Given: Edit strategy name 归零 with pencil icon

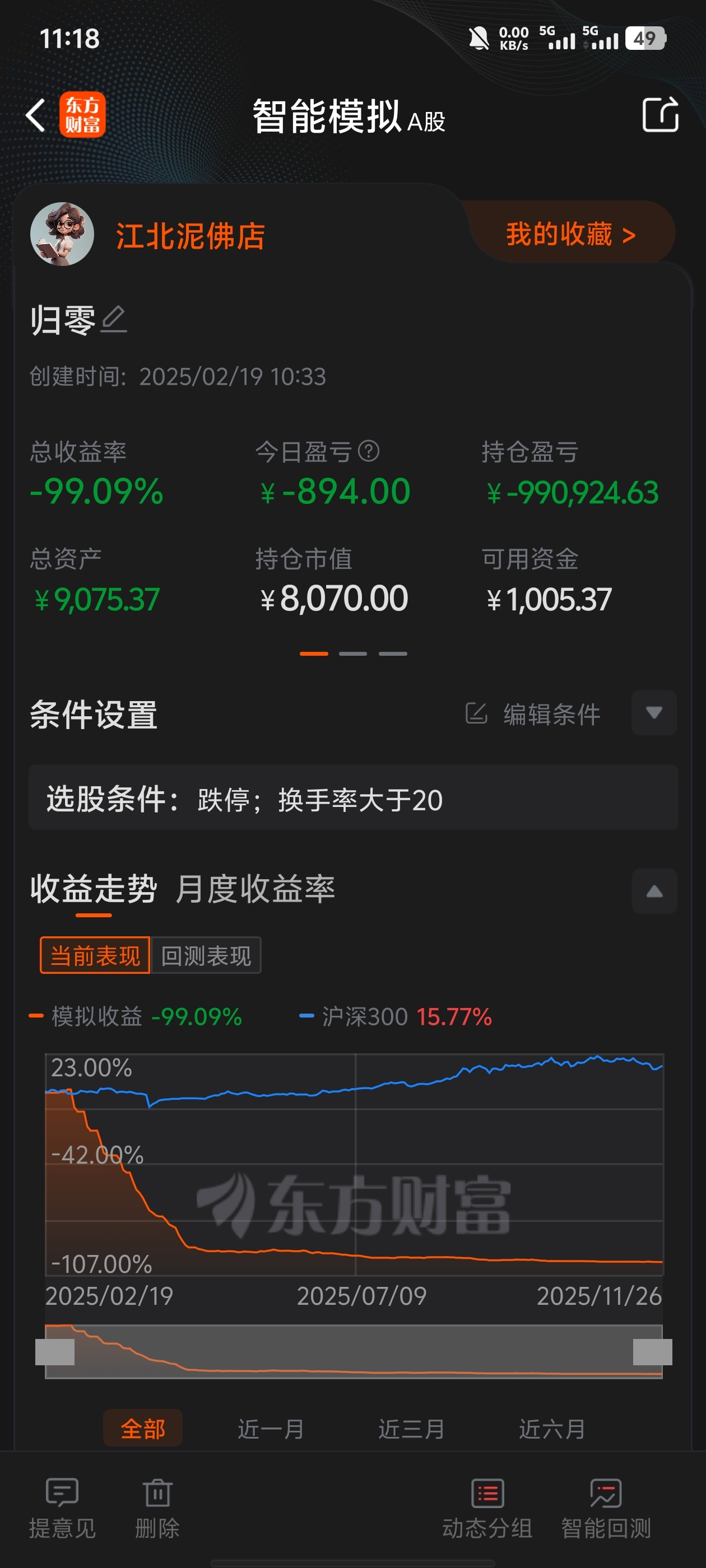Looking at the screenshot, I should [x=114, y=320].
